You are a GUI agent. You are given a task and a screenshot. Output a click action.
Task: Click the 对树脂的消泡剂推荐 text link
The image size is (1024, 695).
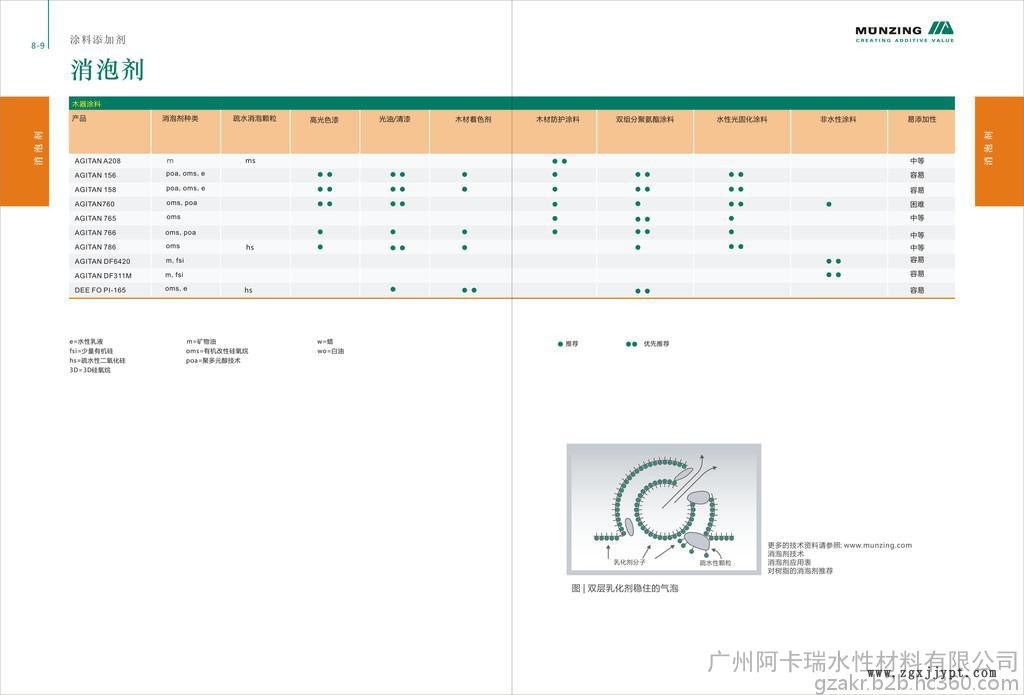point(800,571)
